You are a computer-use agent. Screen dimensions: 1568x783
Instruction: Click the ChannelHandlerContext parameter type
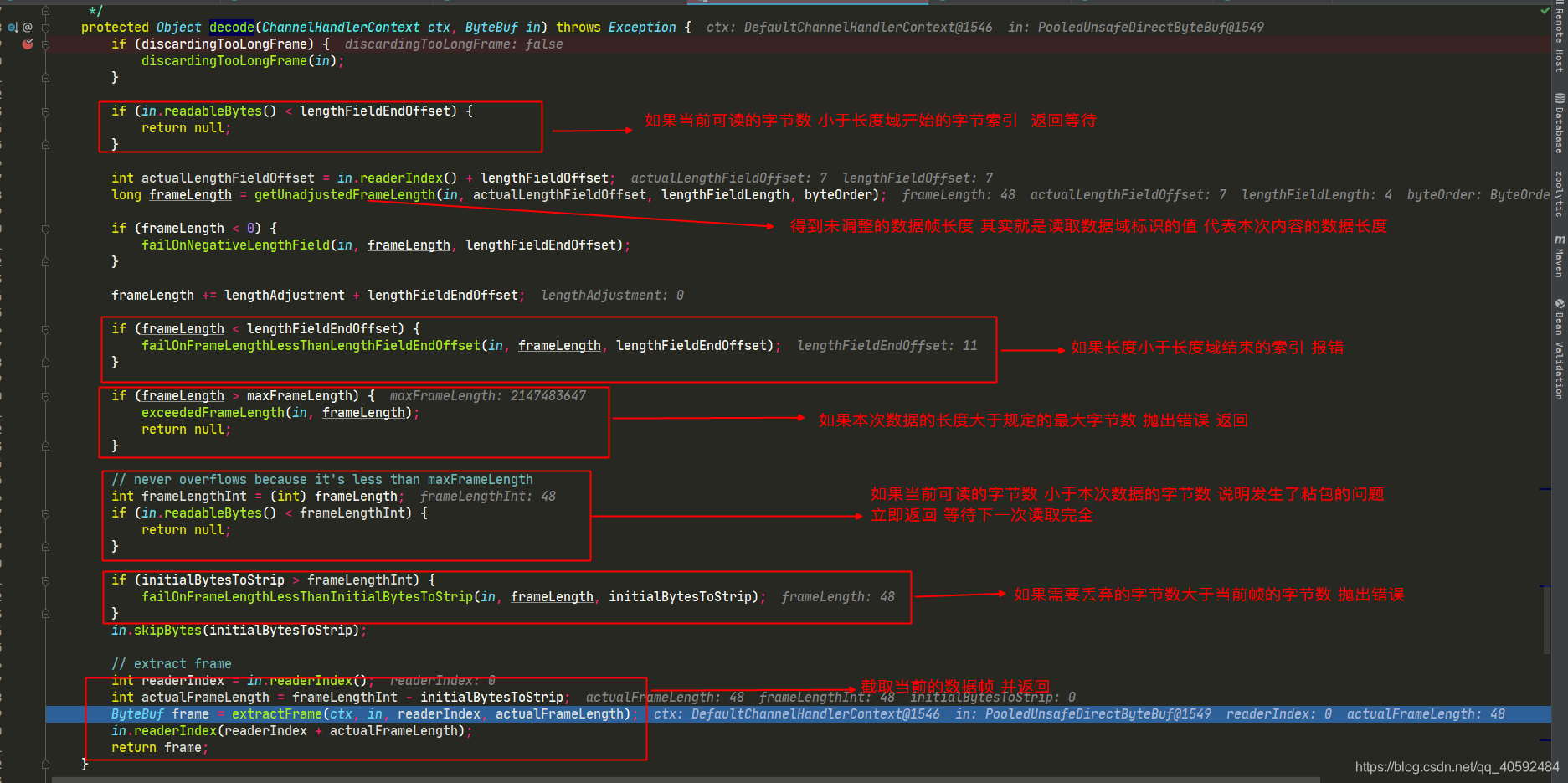341,28
